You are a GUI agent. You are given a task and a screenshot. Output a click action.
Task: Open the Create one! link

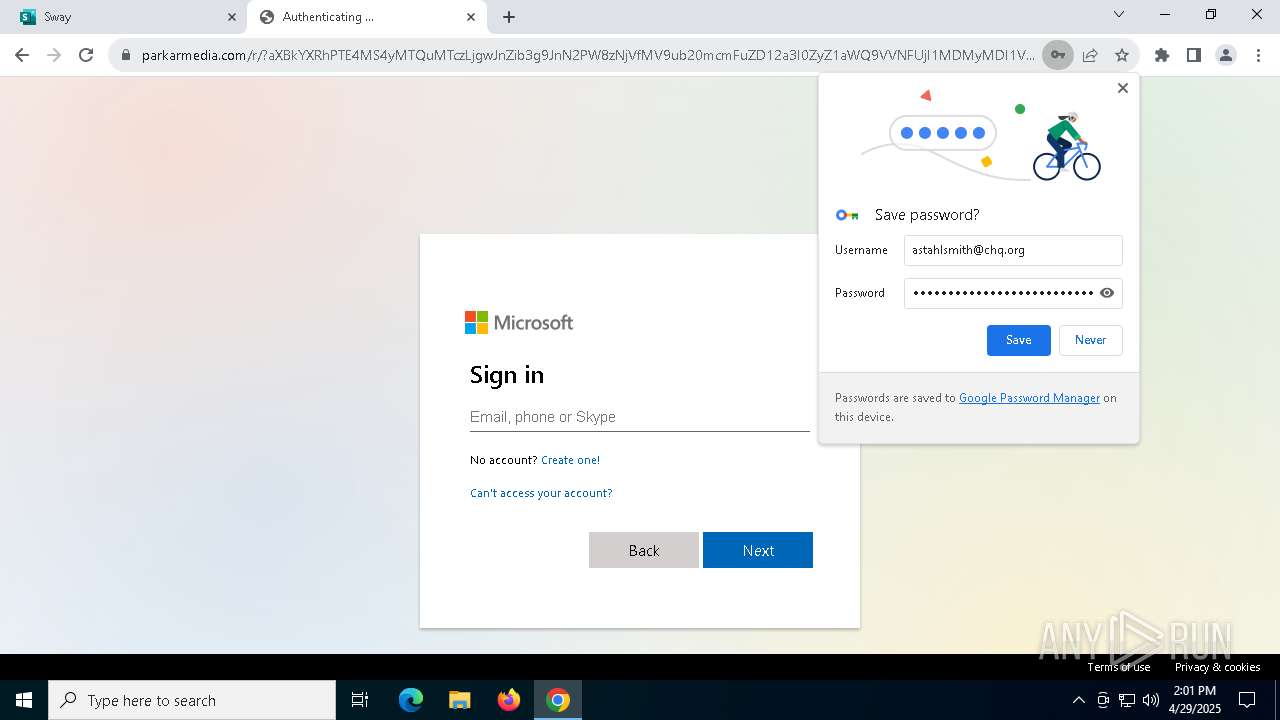[x=570, y=460]
